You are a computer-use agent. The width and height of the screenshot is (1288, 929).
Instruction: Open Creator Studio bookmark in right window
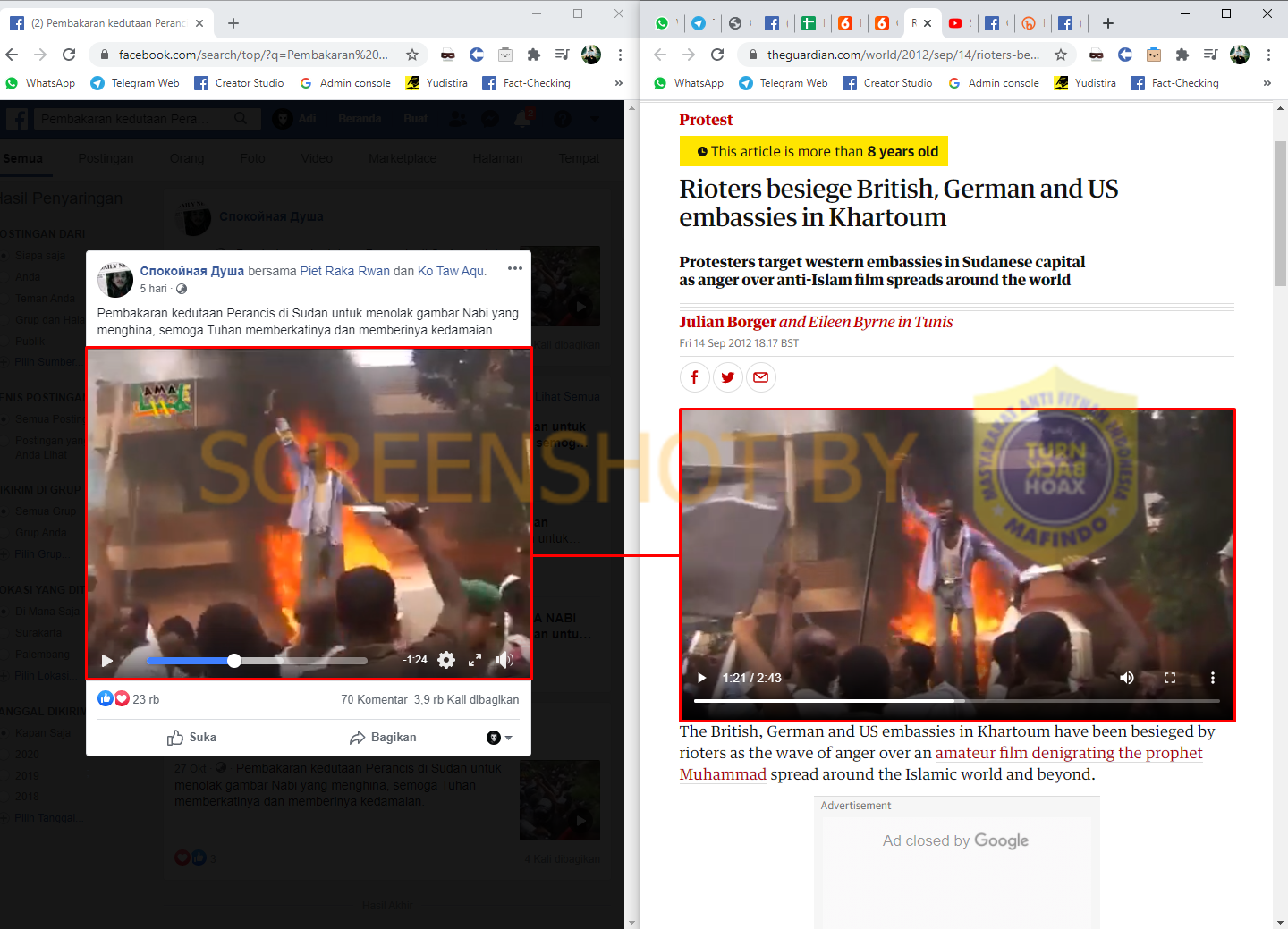click(x=887, y=83)
